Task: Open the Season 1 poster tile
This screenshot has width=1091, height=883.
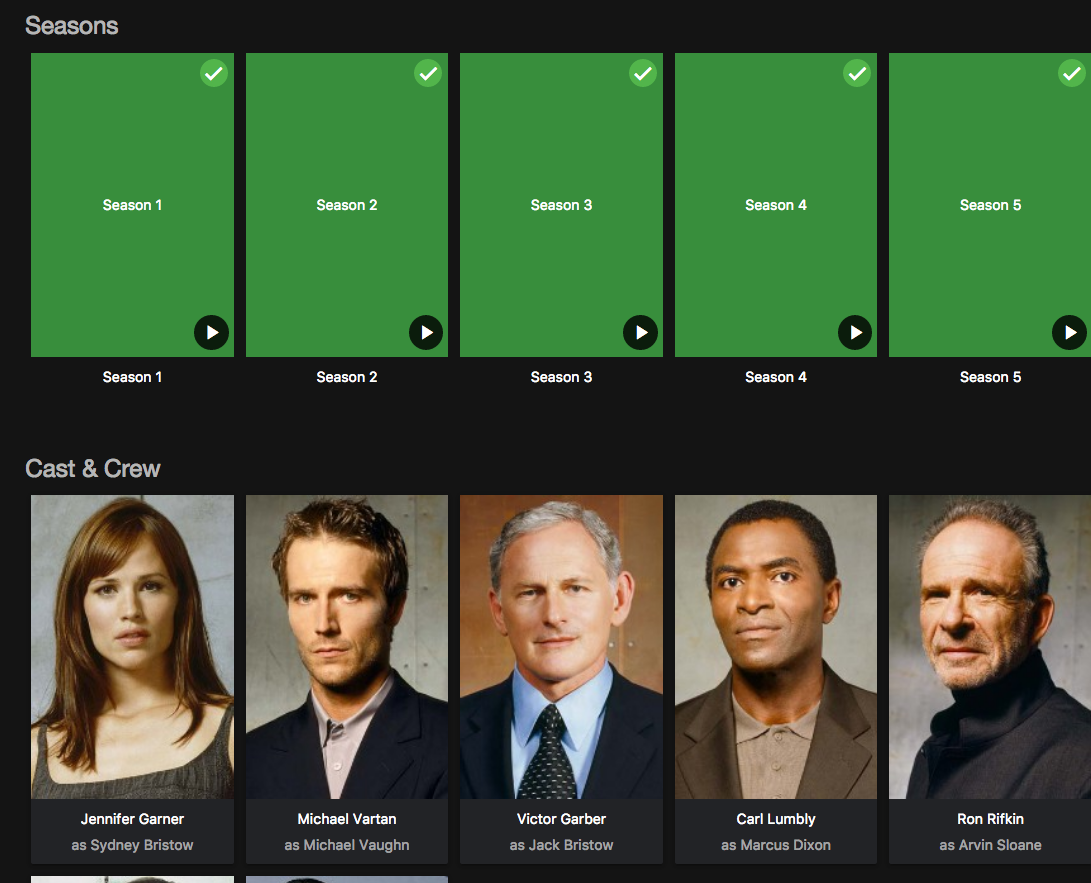Action: (132, 205)
